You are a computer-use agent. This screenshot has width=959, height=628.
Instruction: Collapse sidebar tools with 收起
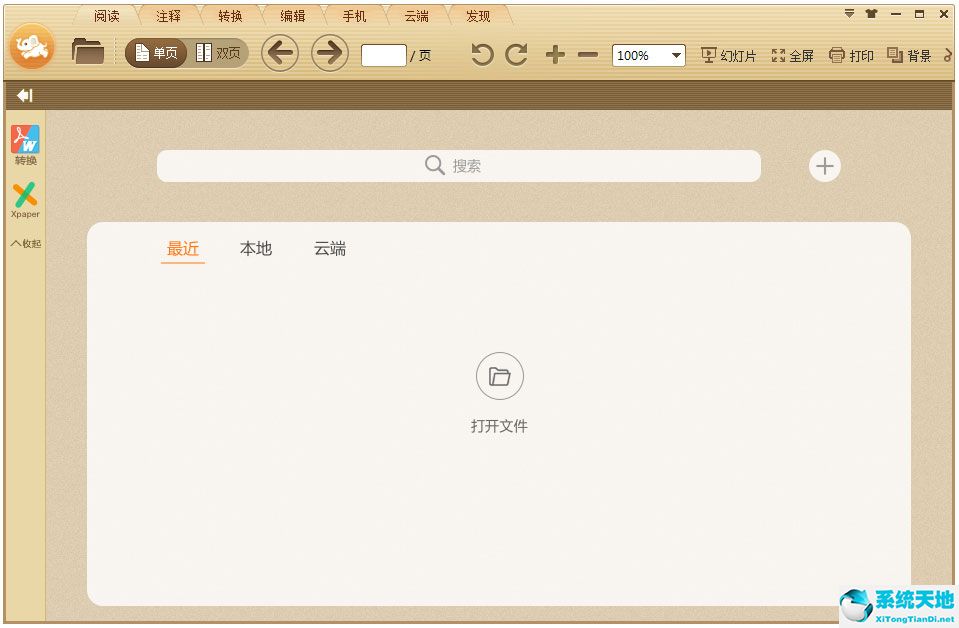(x=25, y=243)
